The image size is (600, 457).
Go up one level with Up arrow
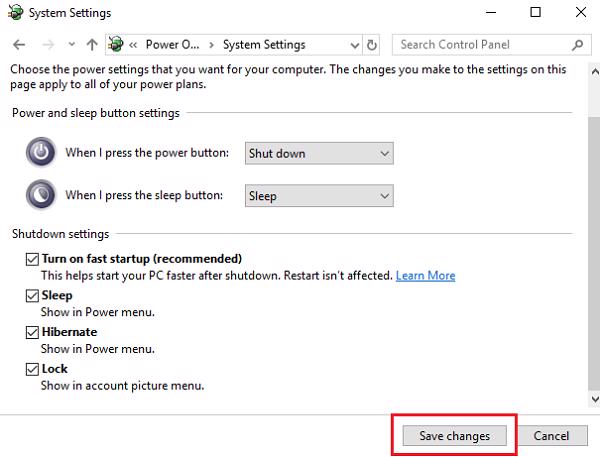92,45
